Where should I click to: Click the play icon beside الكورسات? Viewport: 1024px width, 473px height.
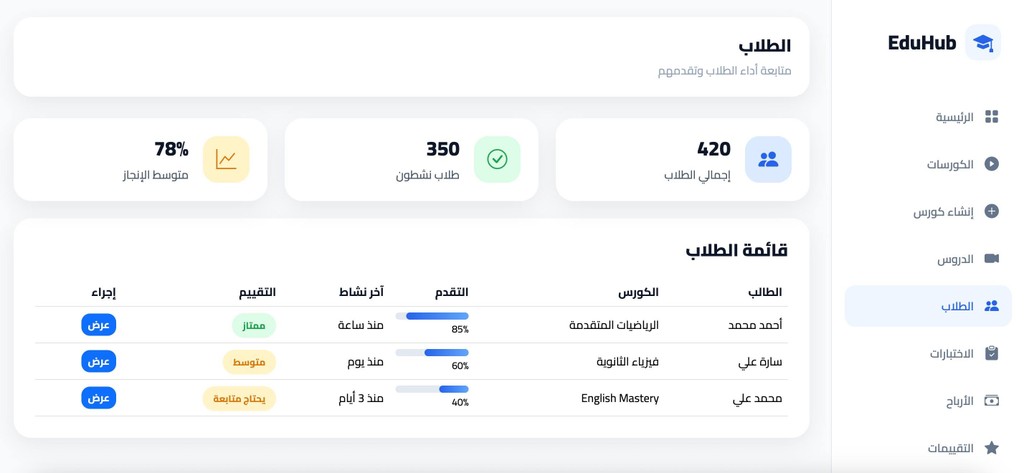pyautogui.click(x=991, y=164)
